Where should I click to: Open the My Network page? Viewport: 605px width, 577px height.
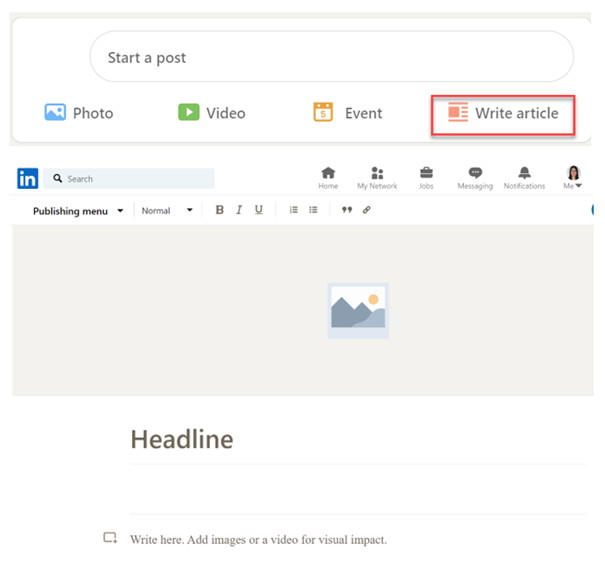377,178
